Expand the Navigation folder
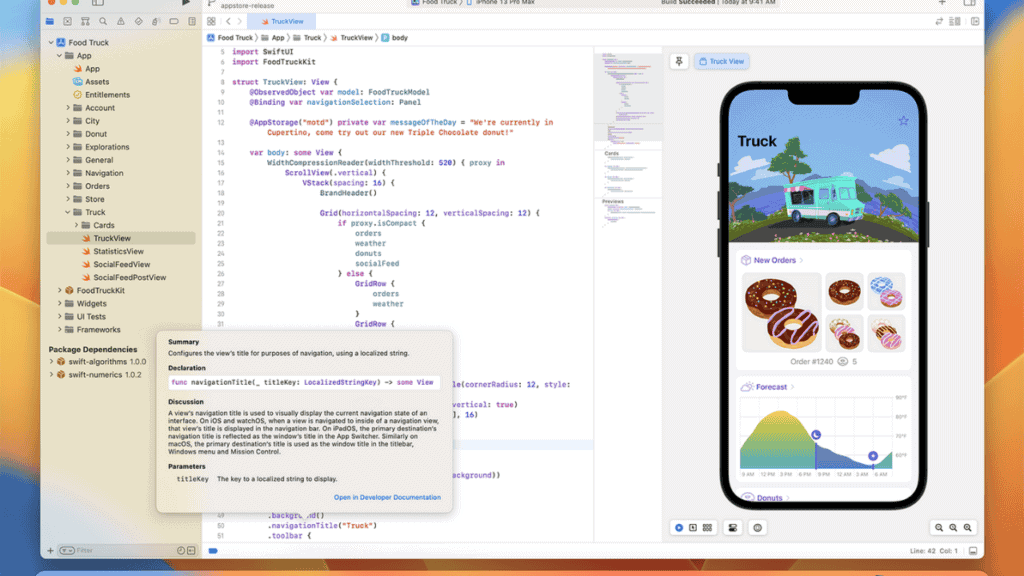Screen dimensions: 1024x576 (68, 173)
